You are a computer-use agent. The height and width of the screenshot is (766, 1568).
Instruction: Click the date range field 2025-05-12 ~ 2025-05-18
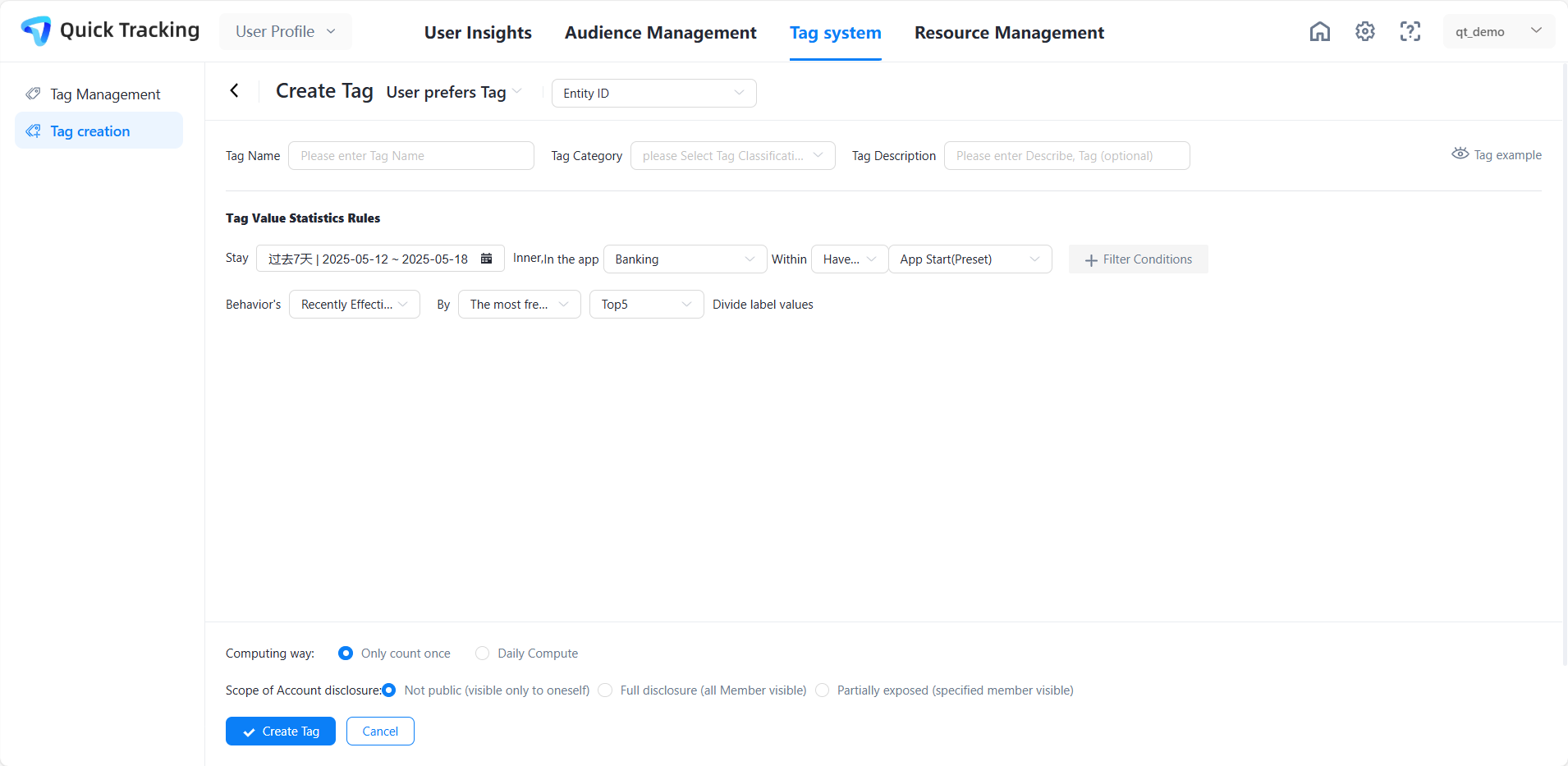click(x=380, y=259)
